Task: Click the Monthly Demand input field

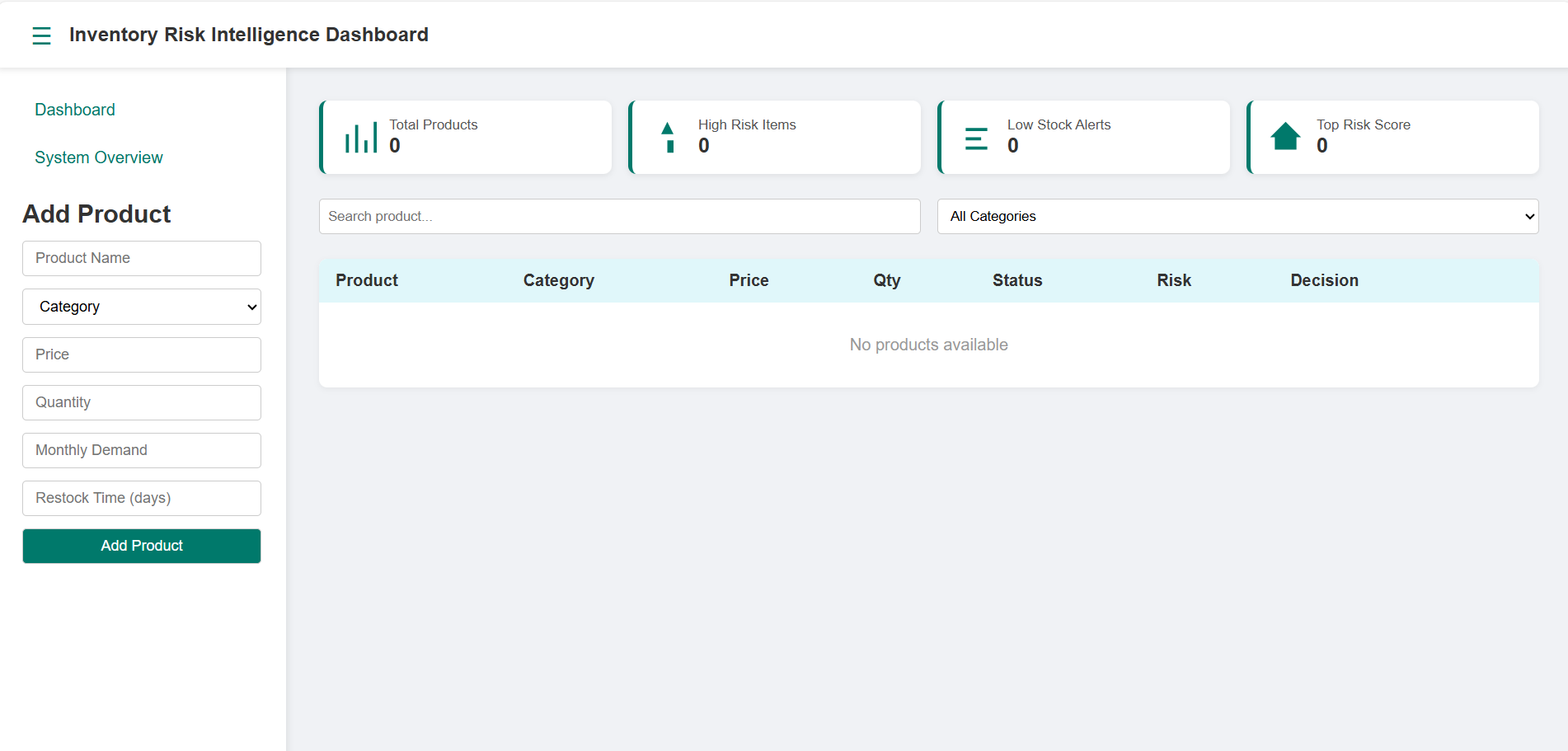Action: coord(141,450)
